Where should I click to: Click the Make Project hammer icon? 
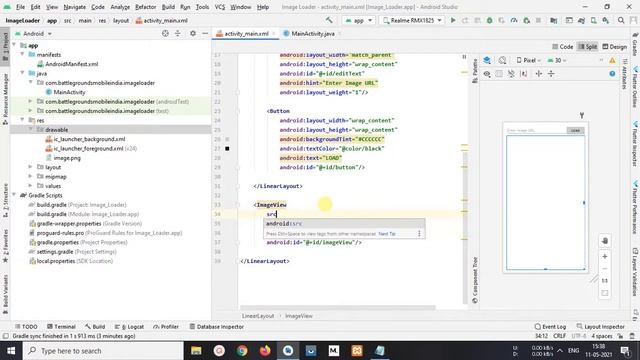329,20
